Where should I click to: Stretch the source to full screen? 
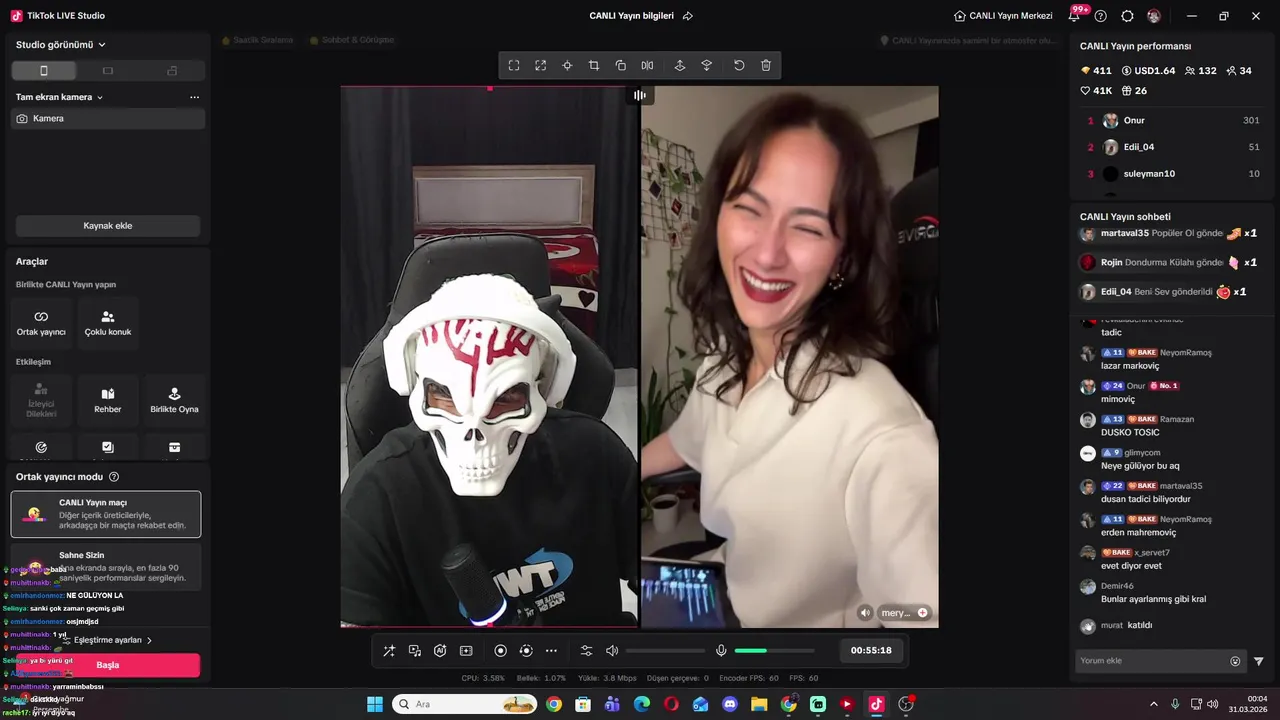pos(540,65)
